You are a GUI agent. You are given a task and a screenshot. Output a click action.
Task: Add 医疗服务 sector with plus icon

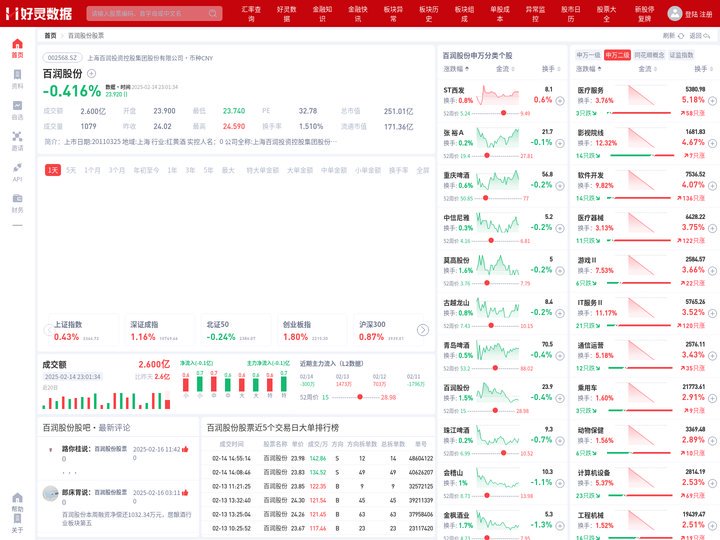(712, 101)
